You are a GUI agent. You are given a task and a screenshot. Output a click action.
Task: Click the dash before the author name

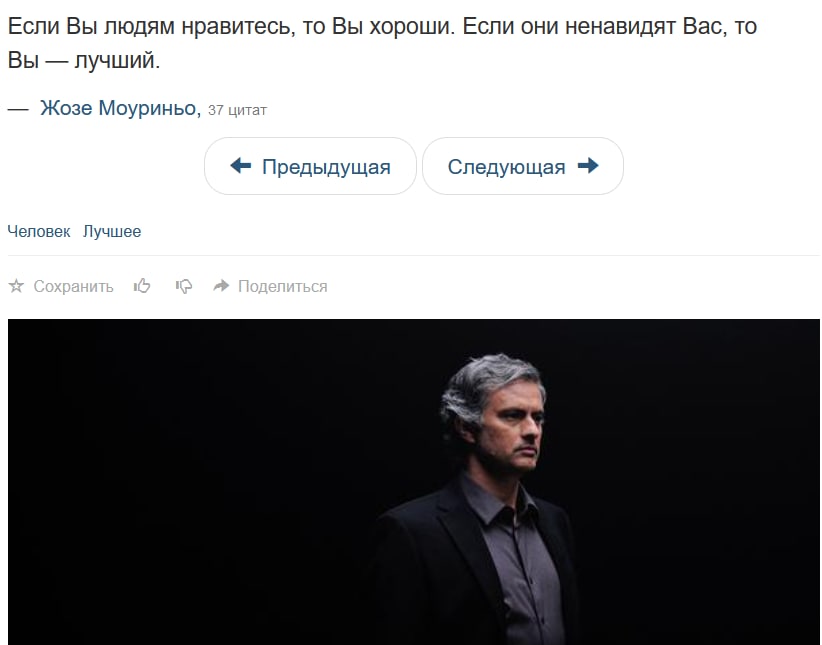pos(18,109)
